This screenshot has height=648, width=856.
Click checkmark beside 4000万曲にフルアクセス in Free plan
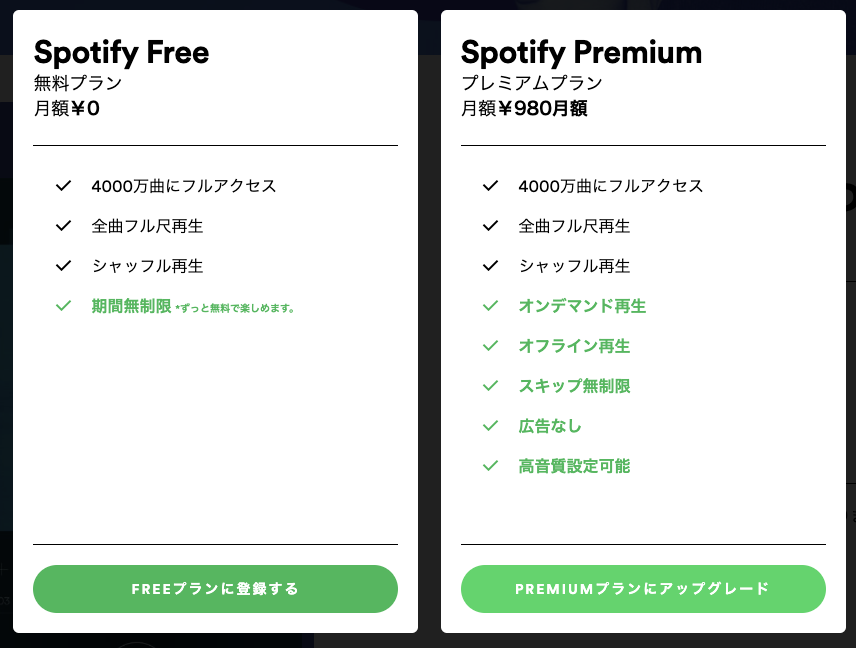pyautogui.click(x=63, y=186)
